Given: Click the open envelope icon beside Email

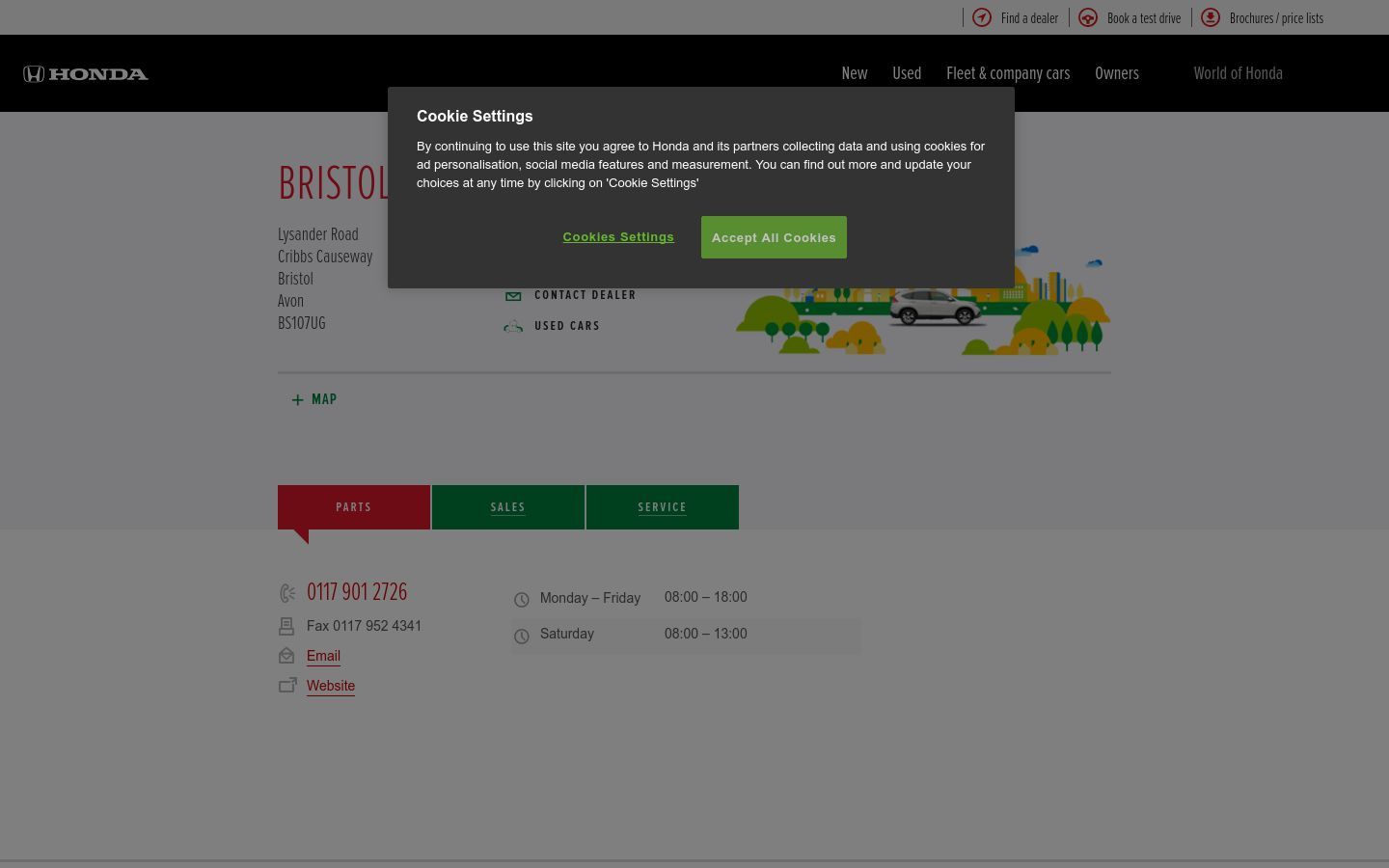Looking at the screenshot, I should [286, 656].
